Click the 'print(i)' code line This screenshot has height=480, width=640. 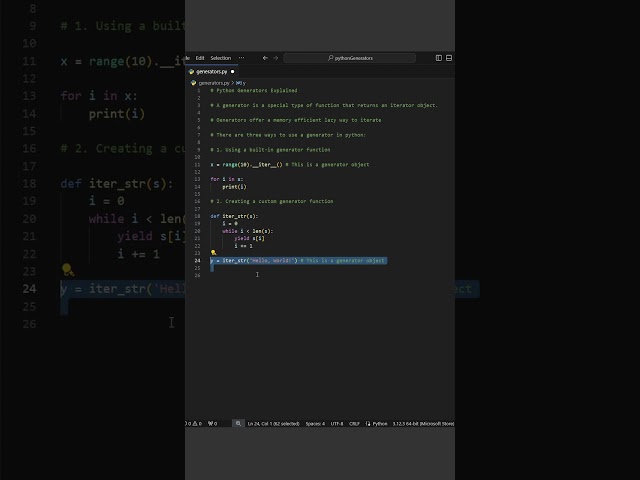tap(234, 187)
